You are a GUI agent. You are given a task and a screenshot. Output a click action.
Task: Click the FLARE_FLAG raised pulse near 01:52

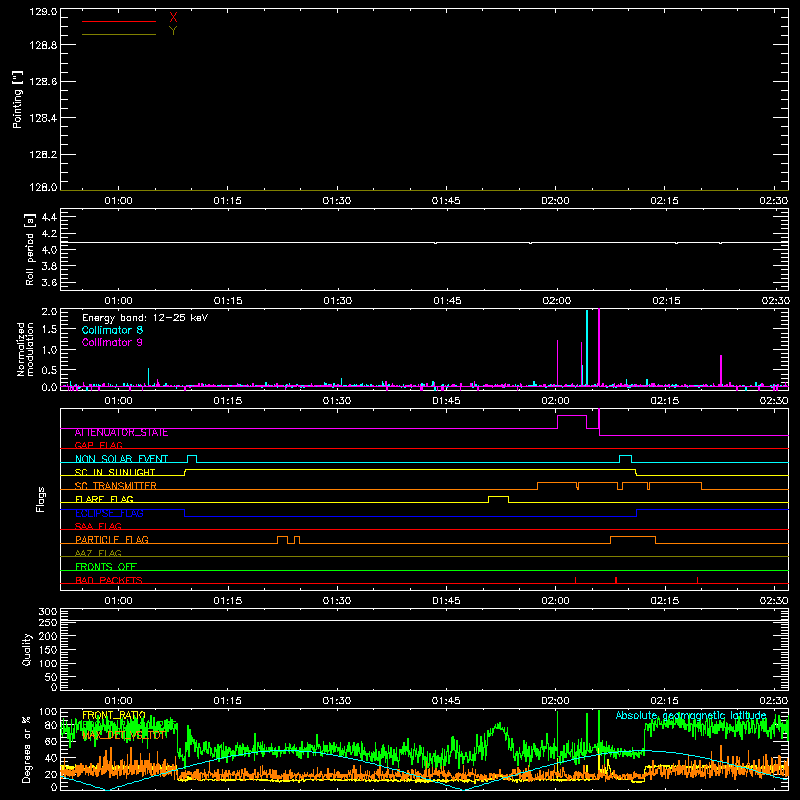coord(498,497)
